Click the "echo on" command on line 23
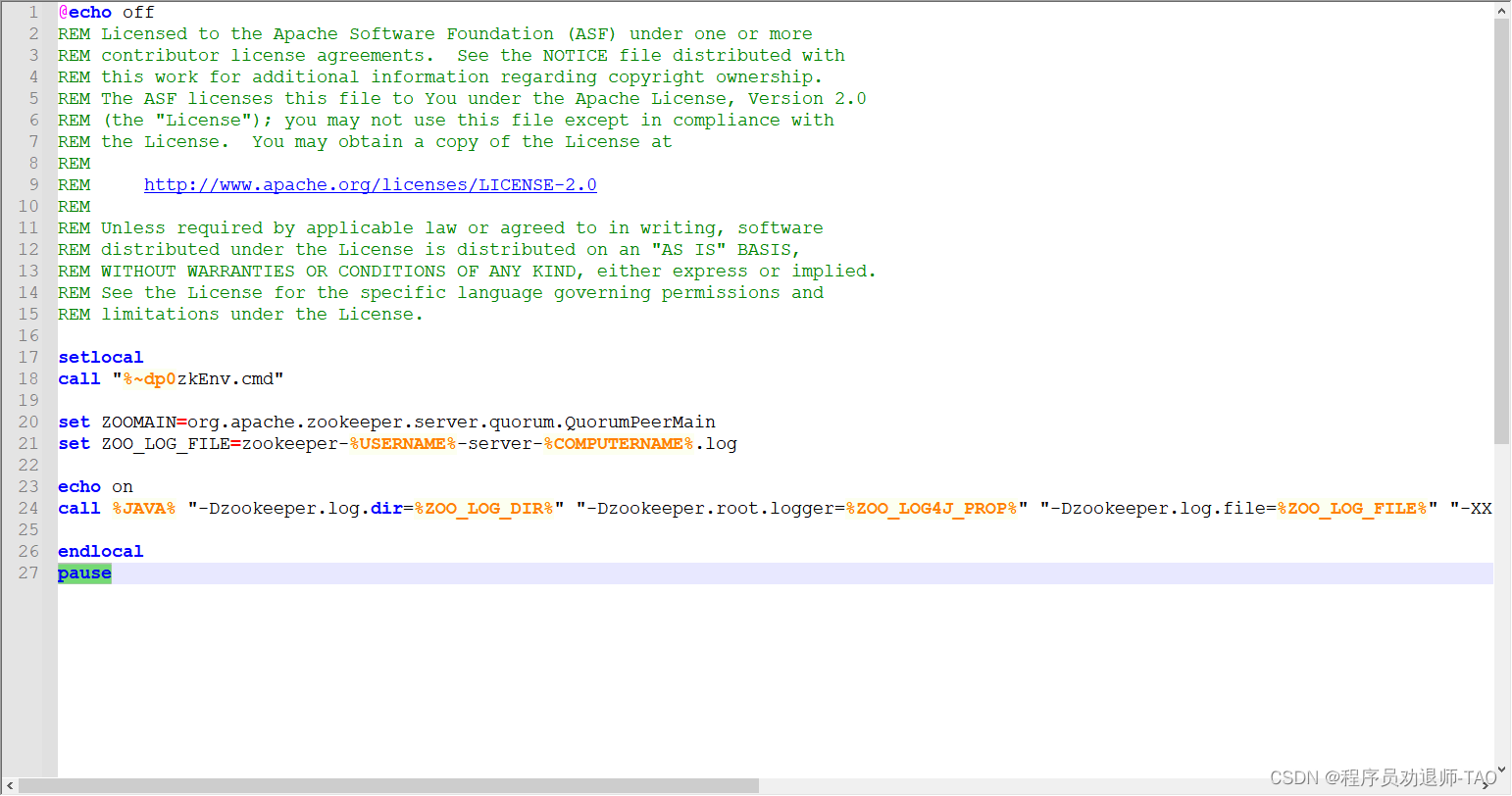Image resolution: width=1512 pixels, height=796 pixels. [95, 486]
